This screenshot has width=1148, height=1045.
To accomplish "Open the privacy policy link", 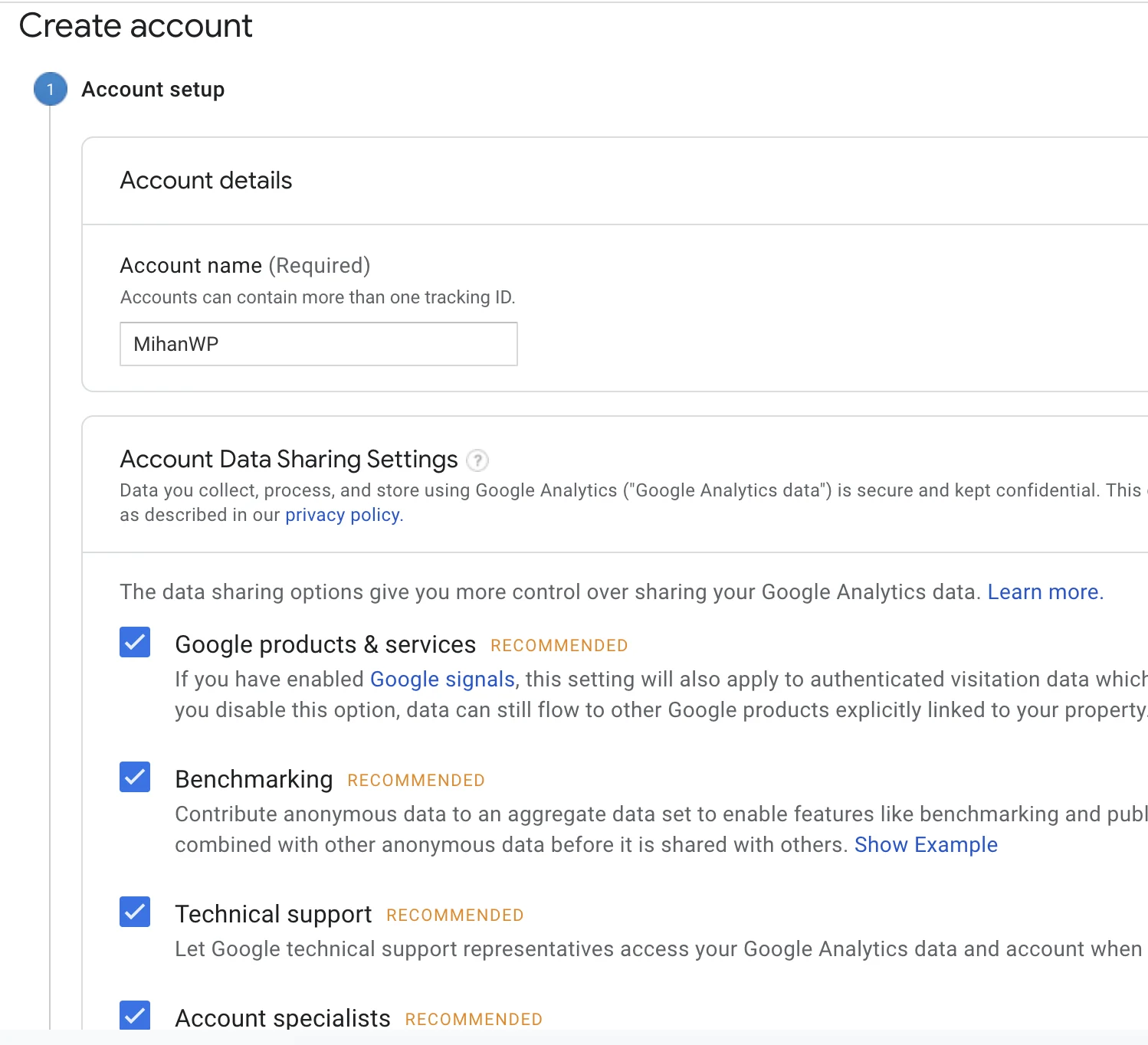I will click(x=344, y=516).
